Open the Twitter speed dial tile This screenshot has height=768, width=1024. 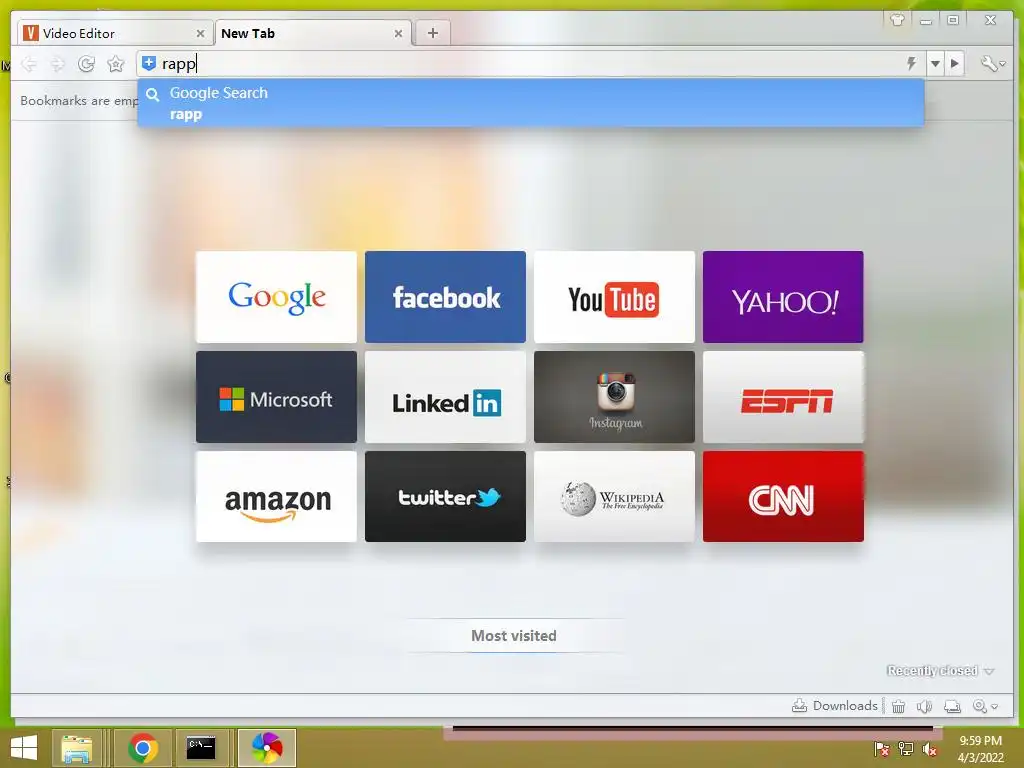[445, 496]
